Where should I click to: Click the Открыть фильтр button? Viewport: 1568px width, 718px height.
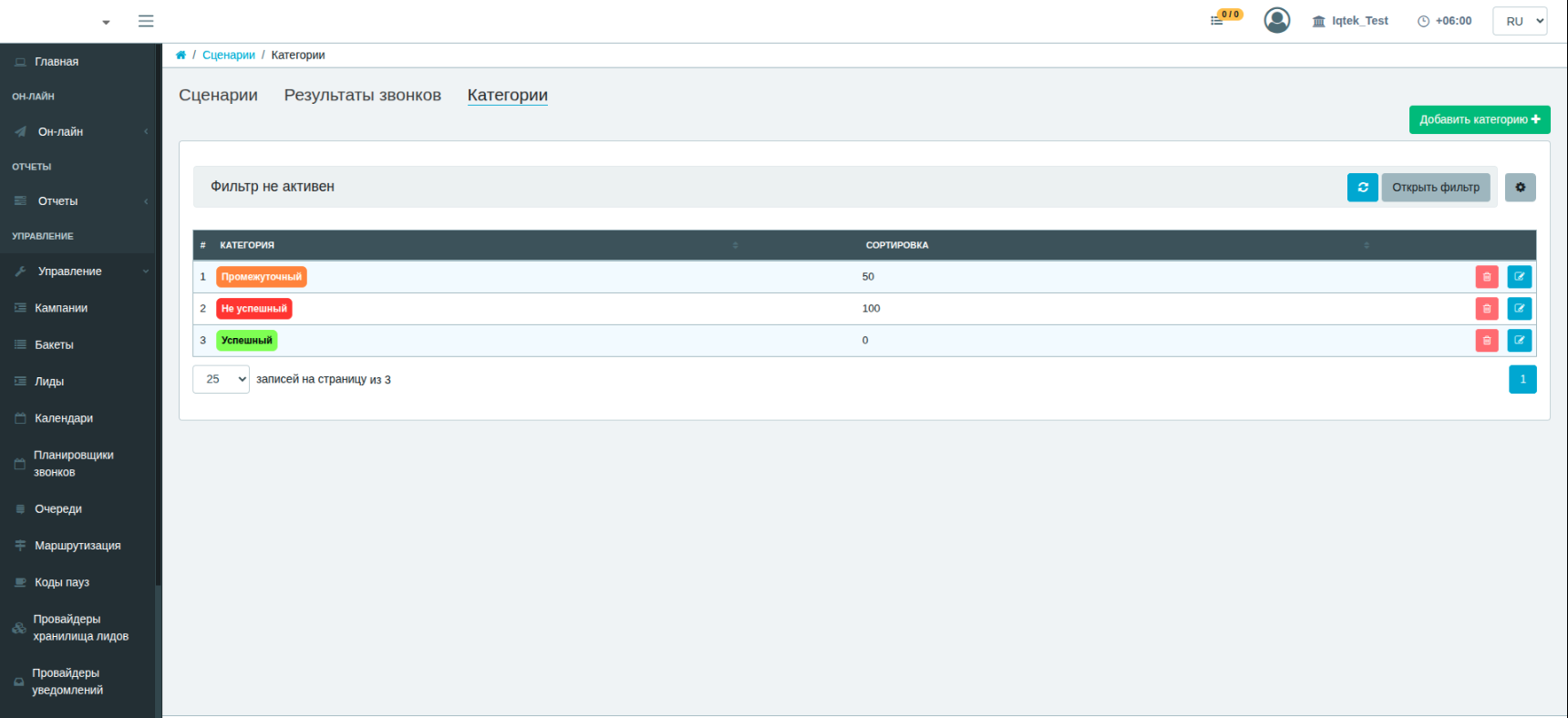1436,188
